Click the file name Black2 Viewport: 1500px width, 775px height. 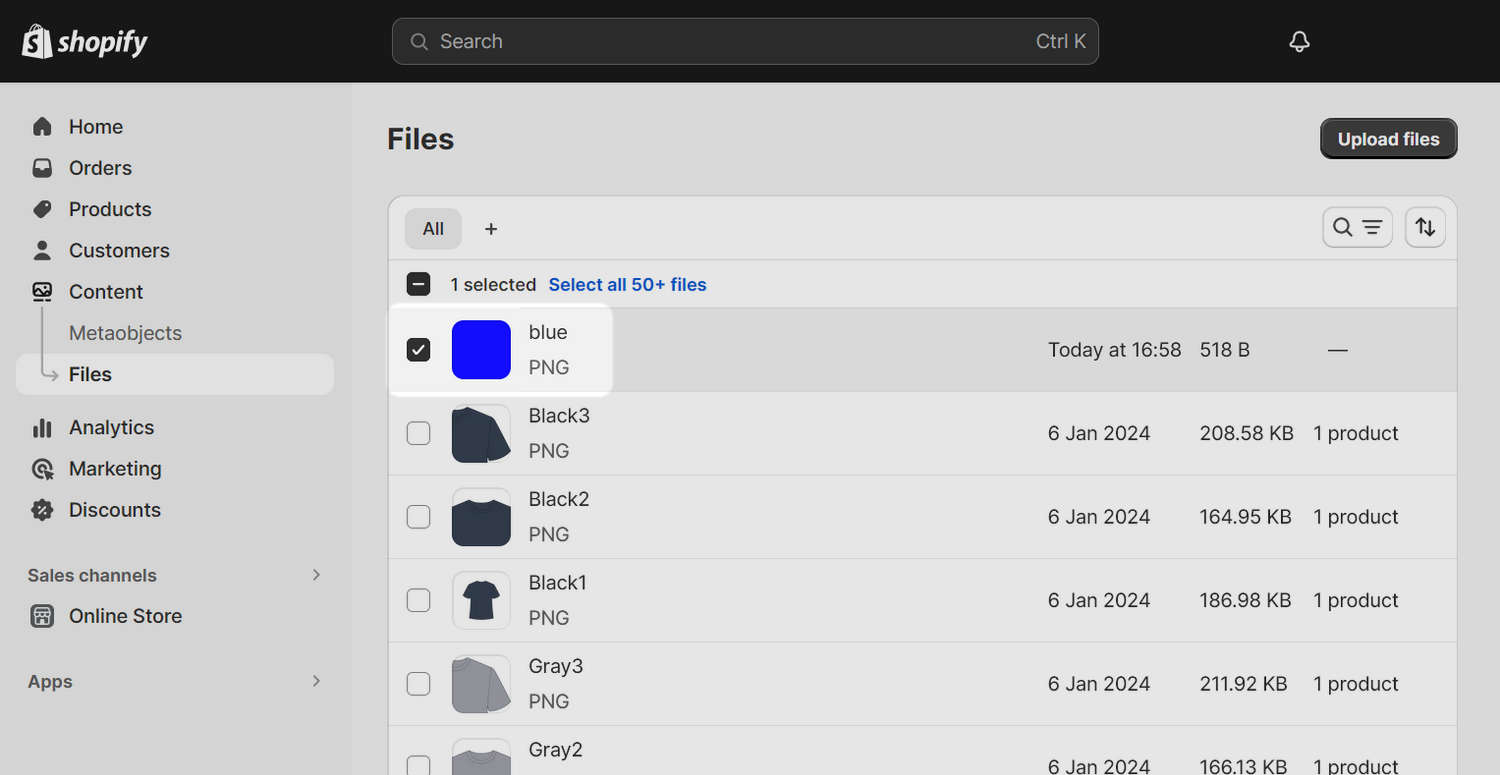[559, 499]
